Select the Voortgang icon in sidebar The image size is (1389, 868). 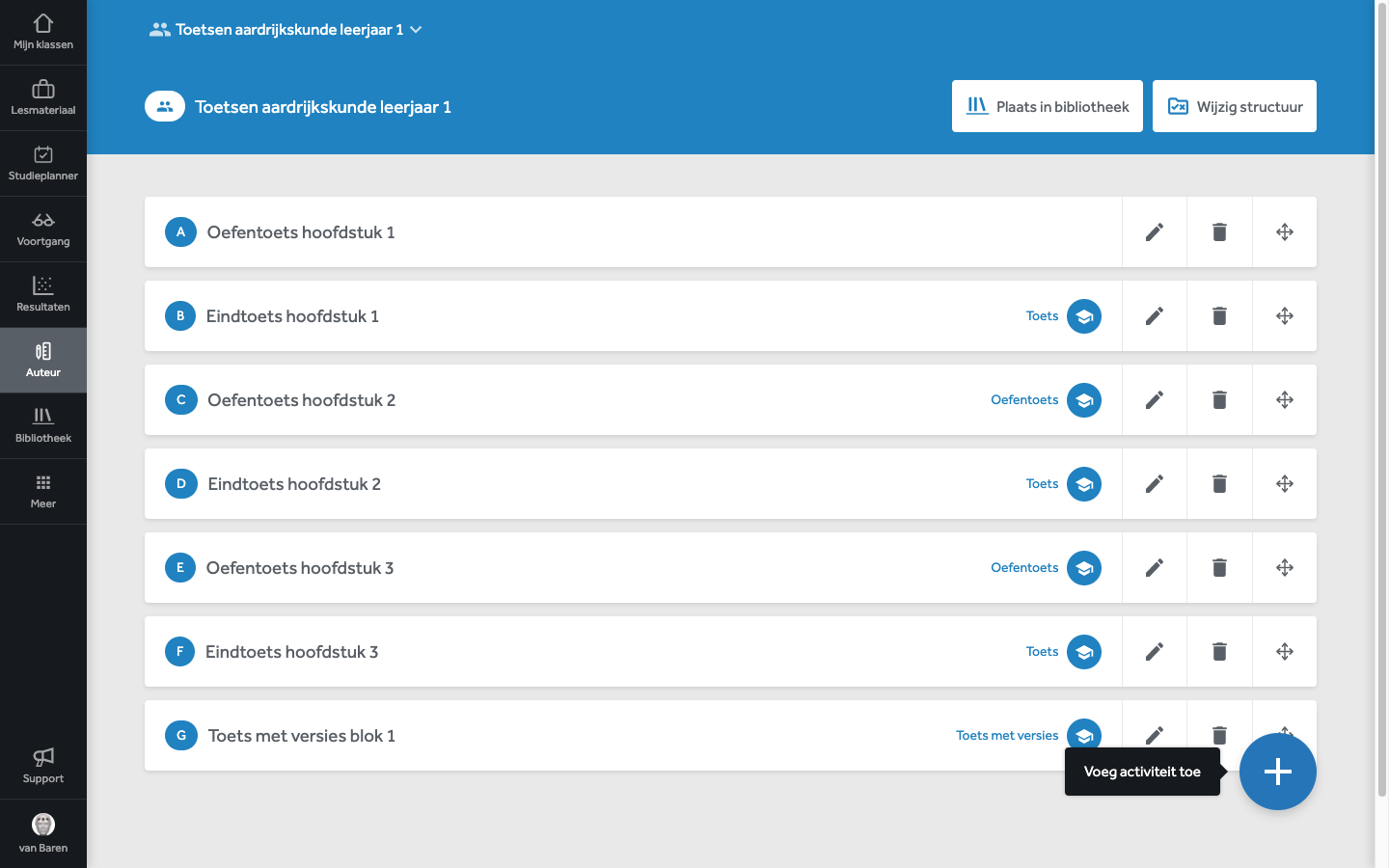tap(43, 229)
